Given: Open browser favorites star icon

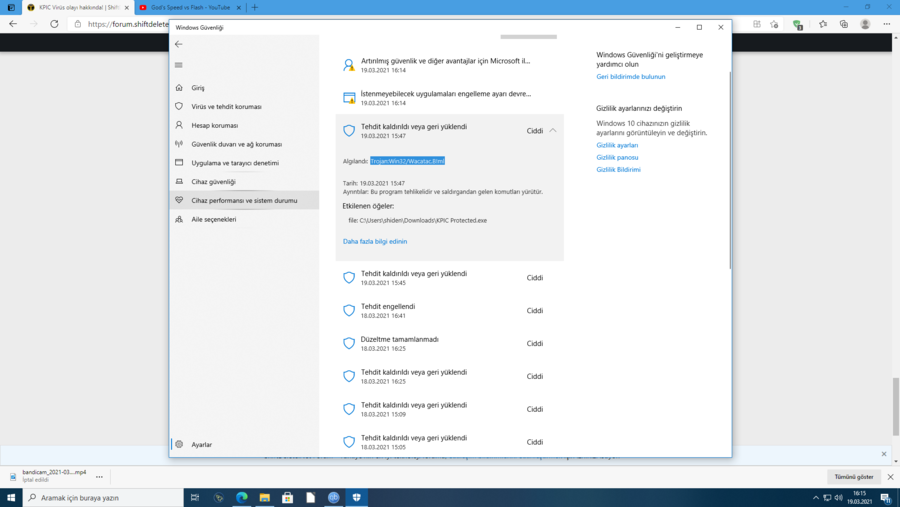Looking at the screenshot, I should pos(823,24).
